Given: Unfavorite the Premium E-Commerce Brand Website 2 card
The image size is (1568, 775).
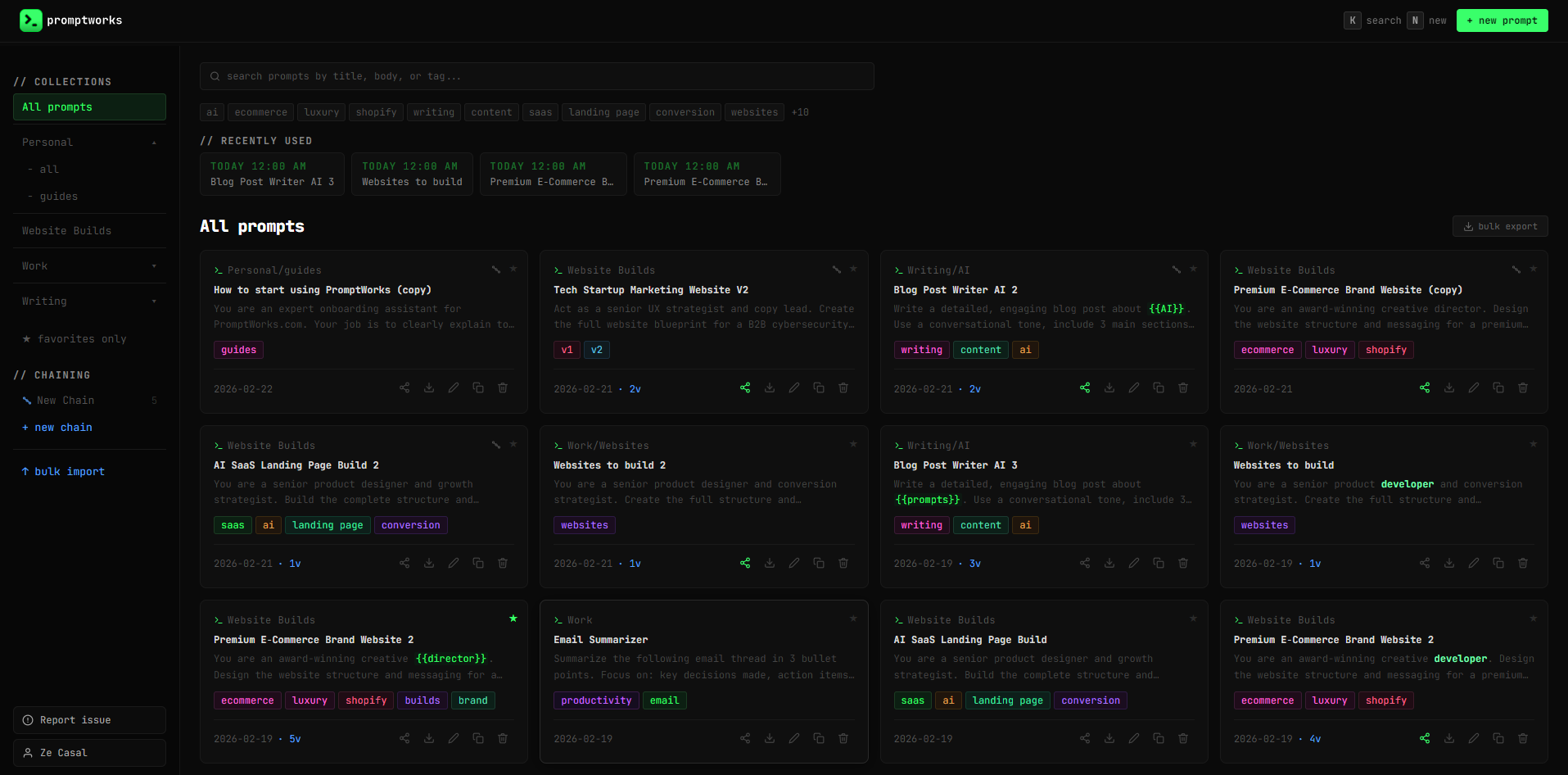Looking at the screenshot, I should (513, 619).
